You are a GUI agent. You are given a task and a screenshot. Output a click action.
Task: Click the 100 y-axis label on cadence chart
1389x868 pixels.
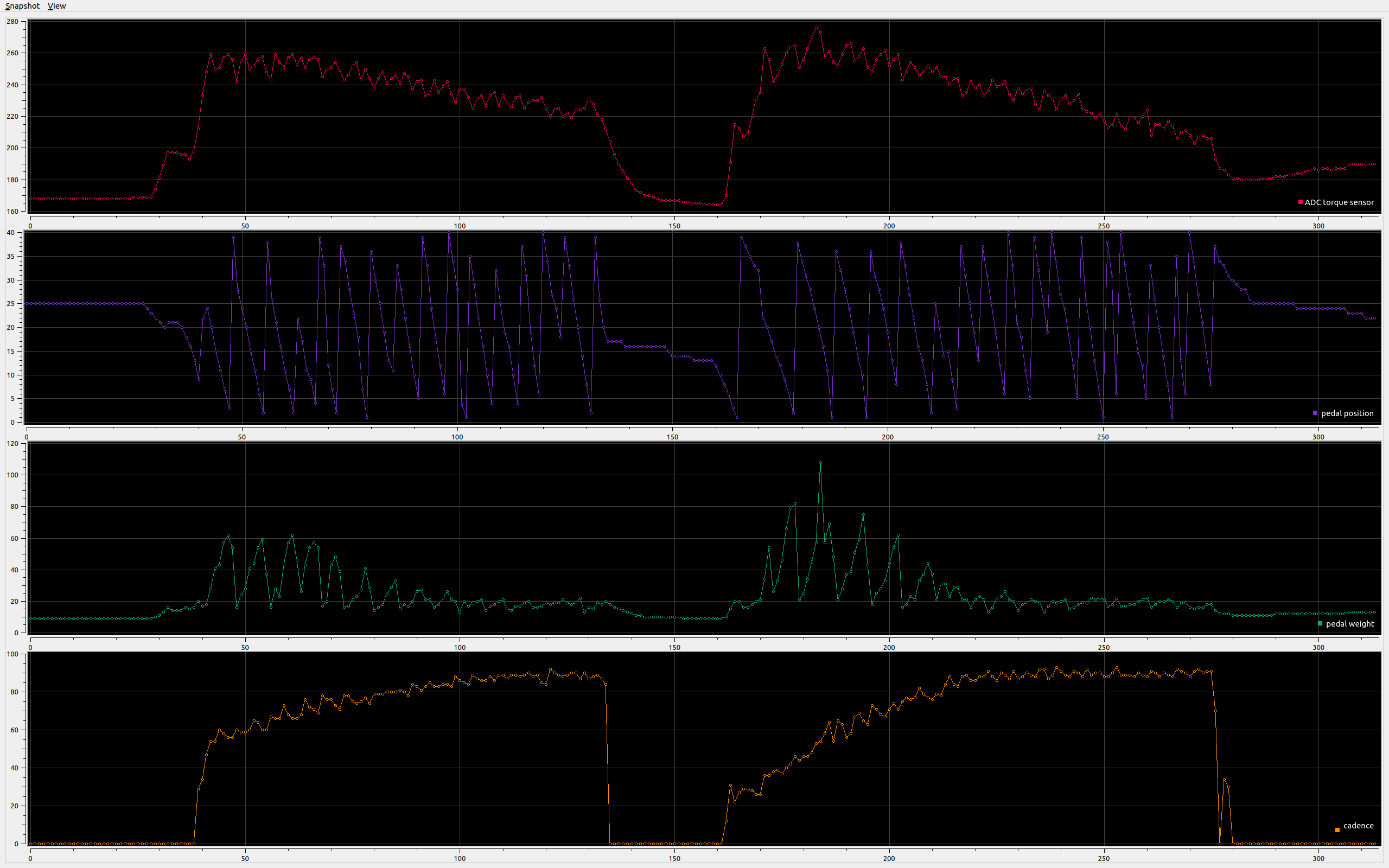pos(12,654)
